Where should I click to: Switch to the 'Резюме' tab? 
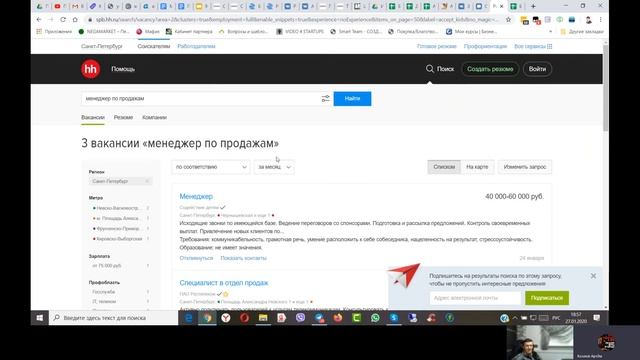(x=123, y=118)
